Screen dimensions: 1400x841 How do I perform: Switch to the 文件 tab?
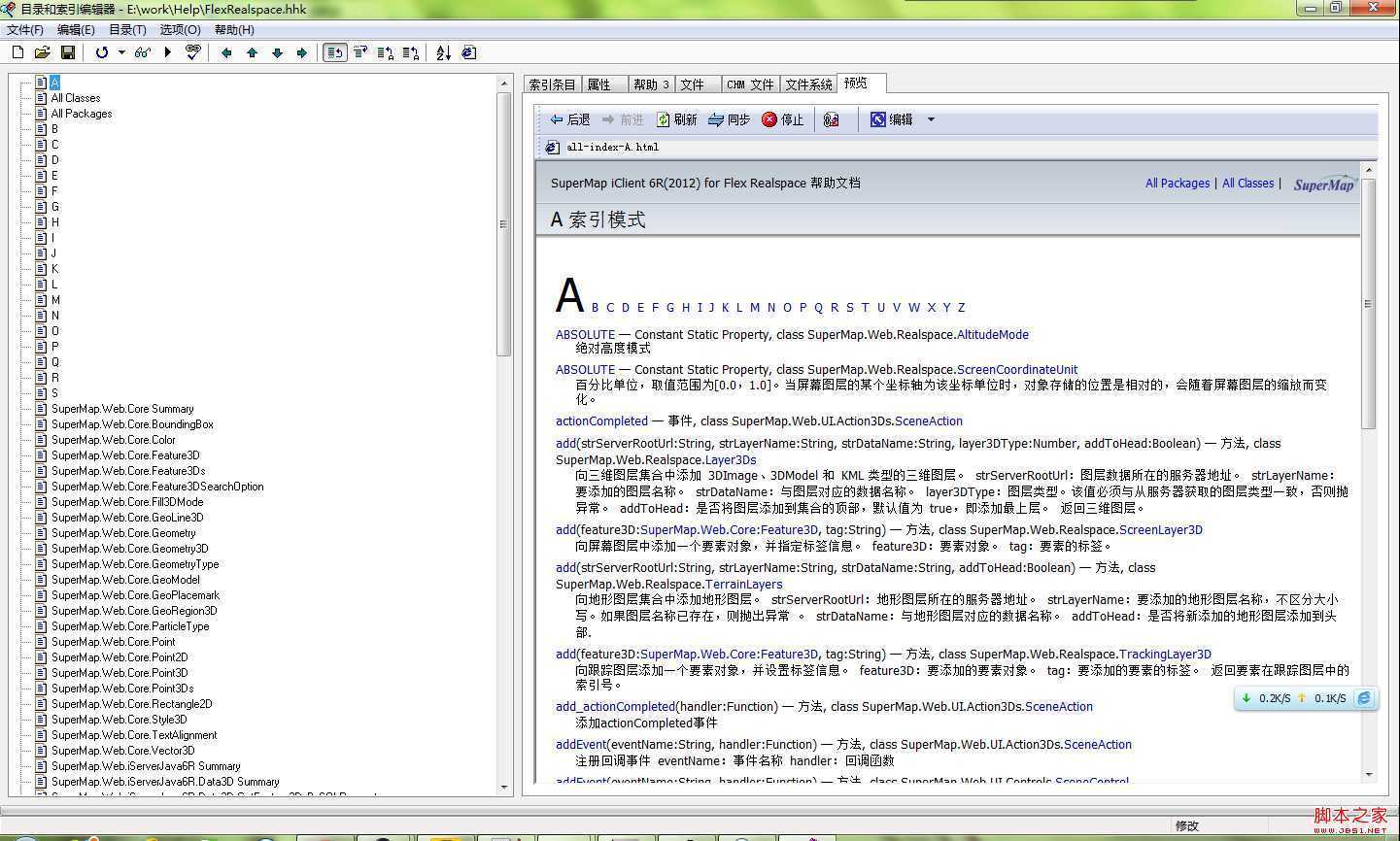click(698, 84)
